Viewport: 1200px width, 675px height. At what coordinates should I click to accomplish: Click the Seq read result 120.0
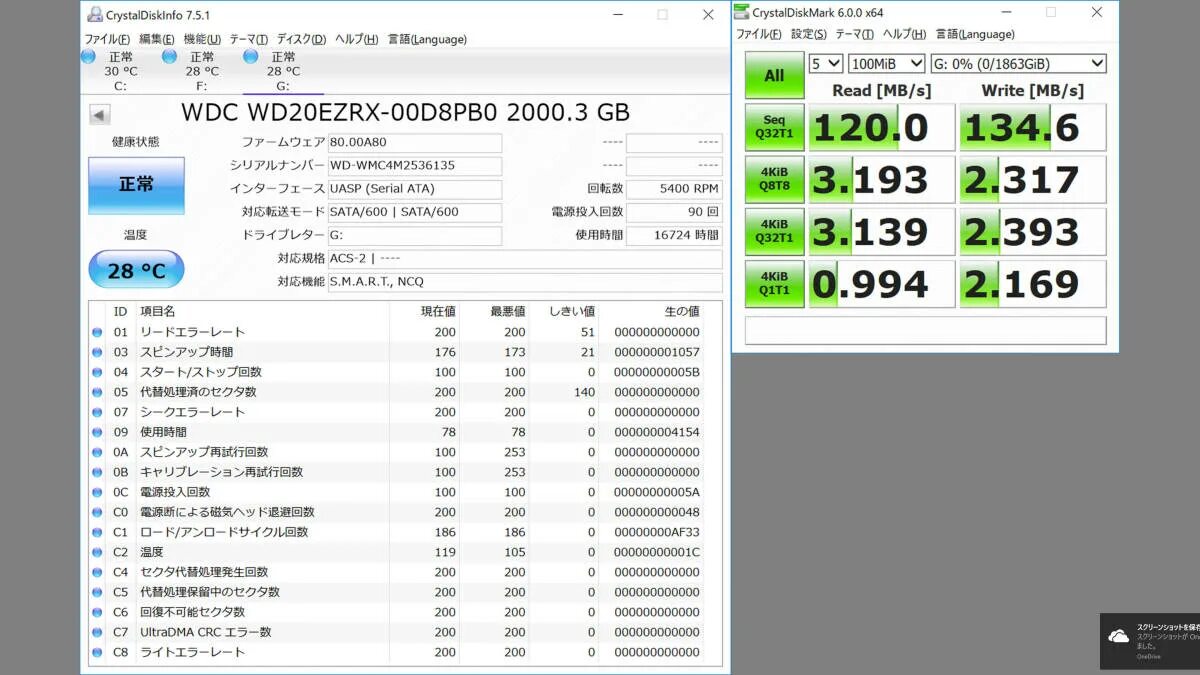click(x=882, y=127)
